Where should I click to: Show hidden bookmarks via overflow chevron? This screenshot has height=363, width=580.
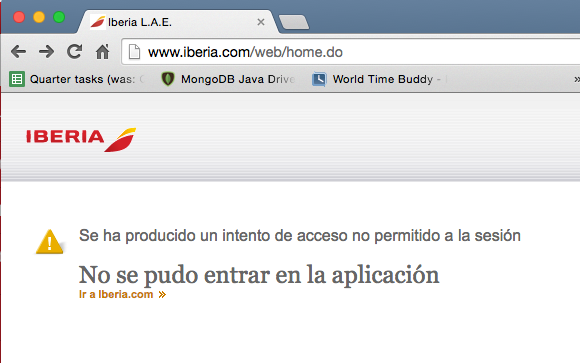pos(576,79)
